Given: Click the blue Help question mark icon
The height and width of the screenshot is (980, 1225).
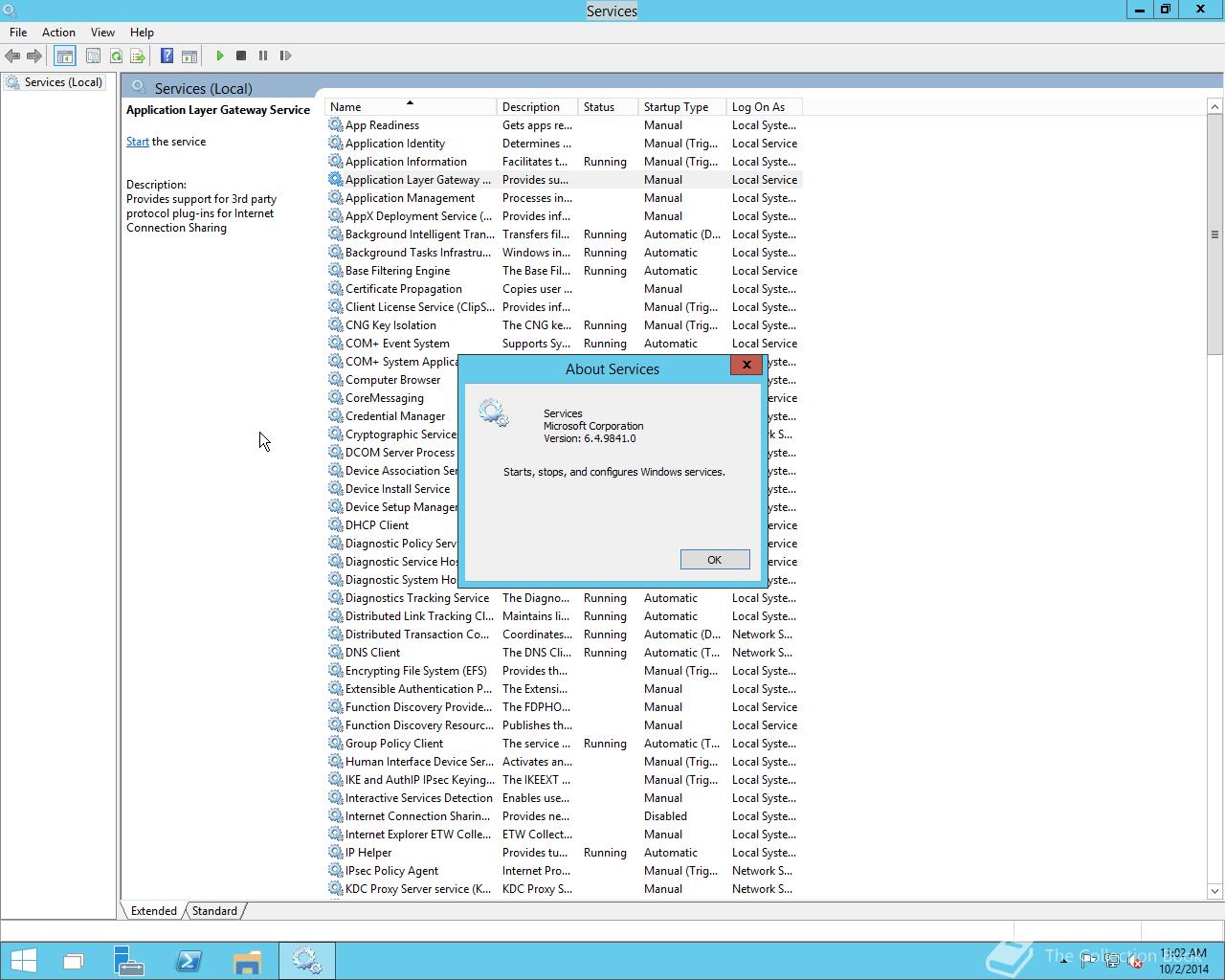Looking at the screenshot, I should click(167, 56).
